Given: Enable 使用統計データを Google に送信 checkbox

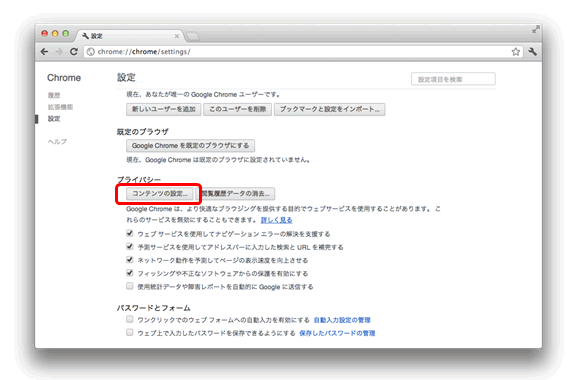Looking at the screenshot, I should click(130, 286).
